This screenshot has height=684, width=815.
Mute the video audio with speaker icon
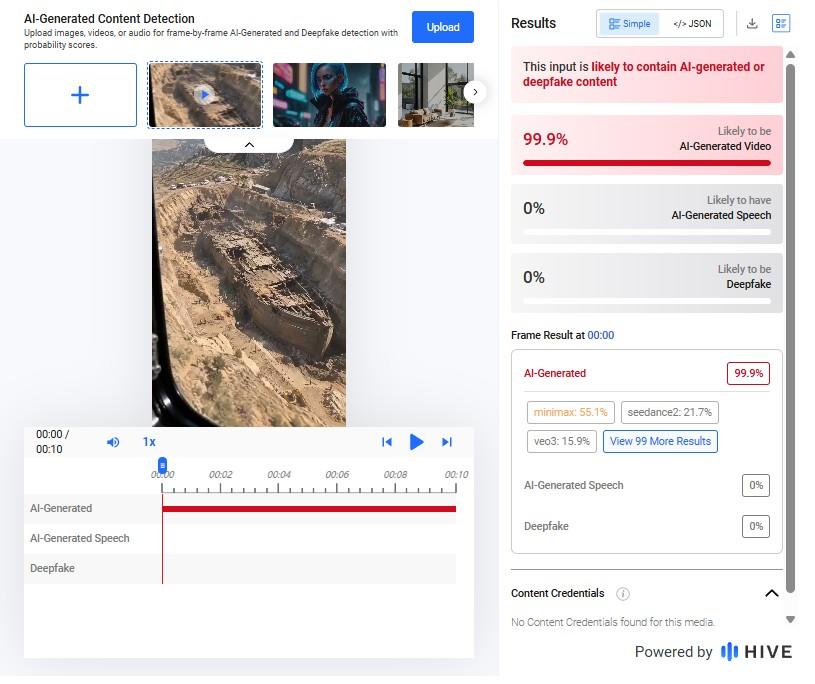(113, 442)
